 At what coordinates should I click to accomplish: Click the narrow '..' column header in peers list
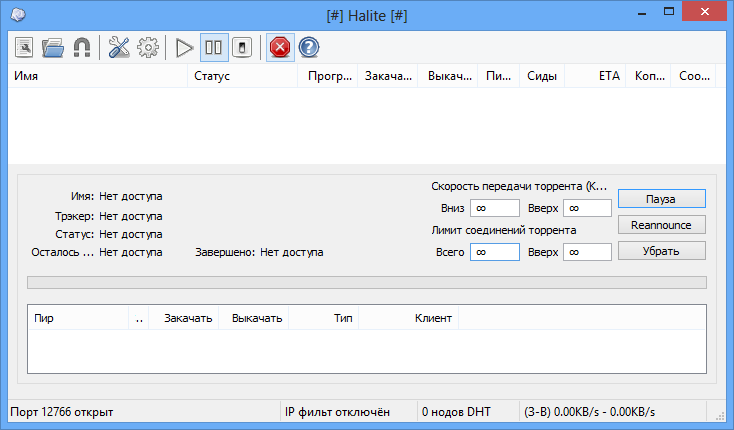pyautogui.click(x=139, y=318)
